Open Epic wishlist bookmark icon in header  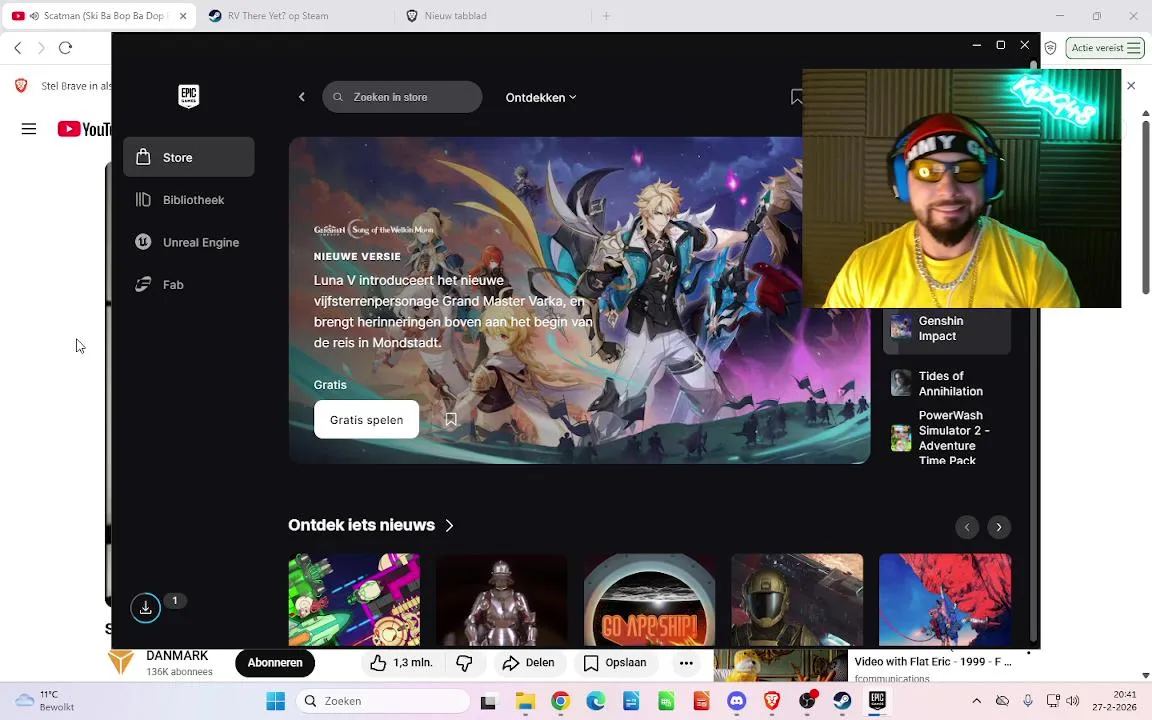click(x=796, y=97)
